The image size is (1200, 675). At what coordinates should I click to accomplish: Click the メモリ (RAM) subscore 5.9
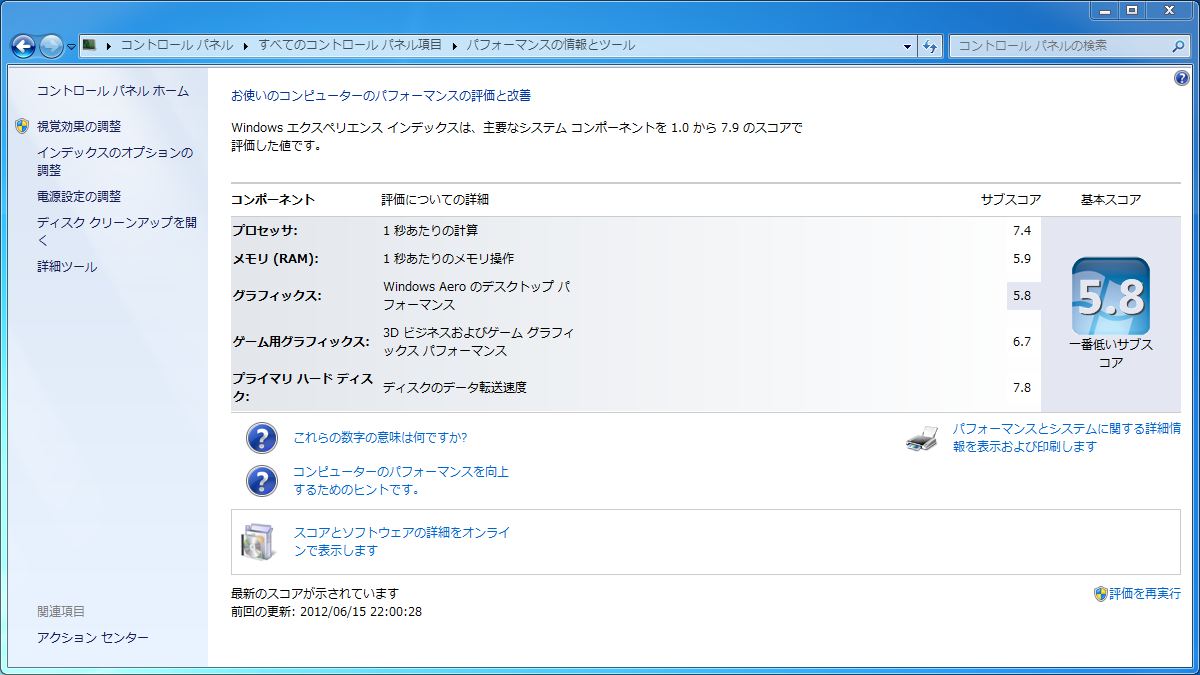(x=1021, y=259)
